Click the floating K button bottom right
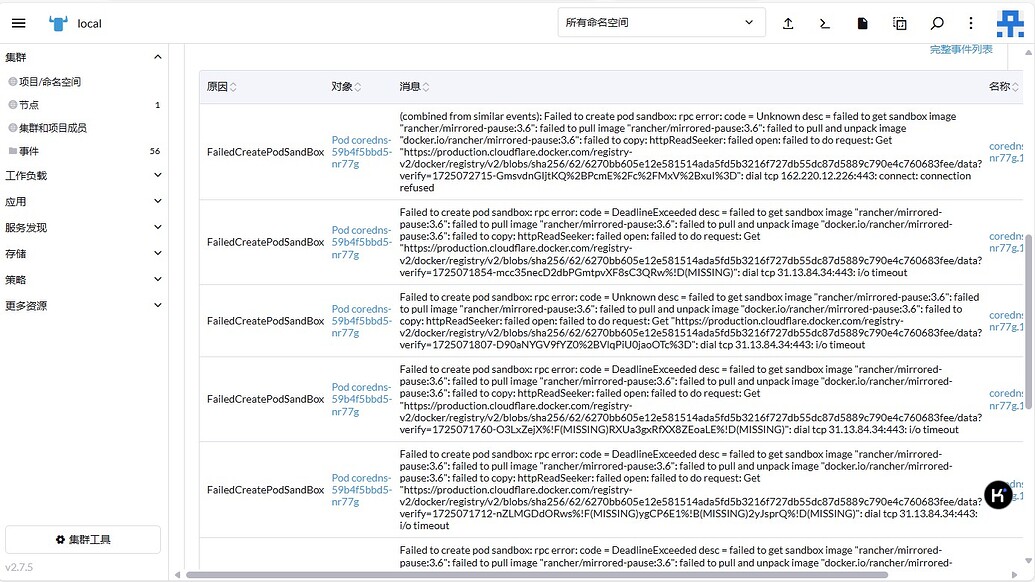Viewport: 1035px width, 582px height. tap(997, 494)
